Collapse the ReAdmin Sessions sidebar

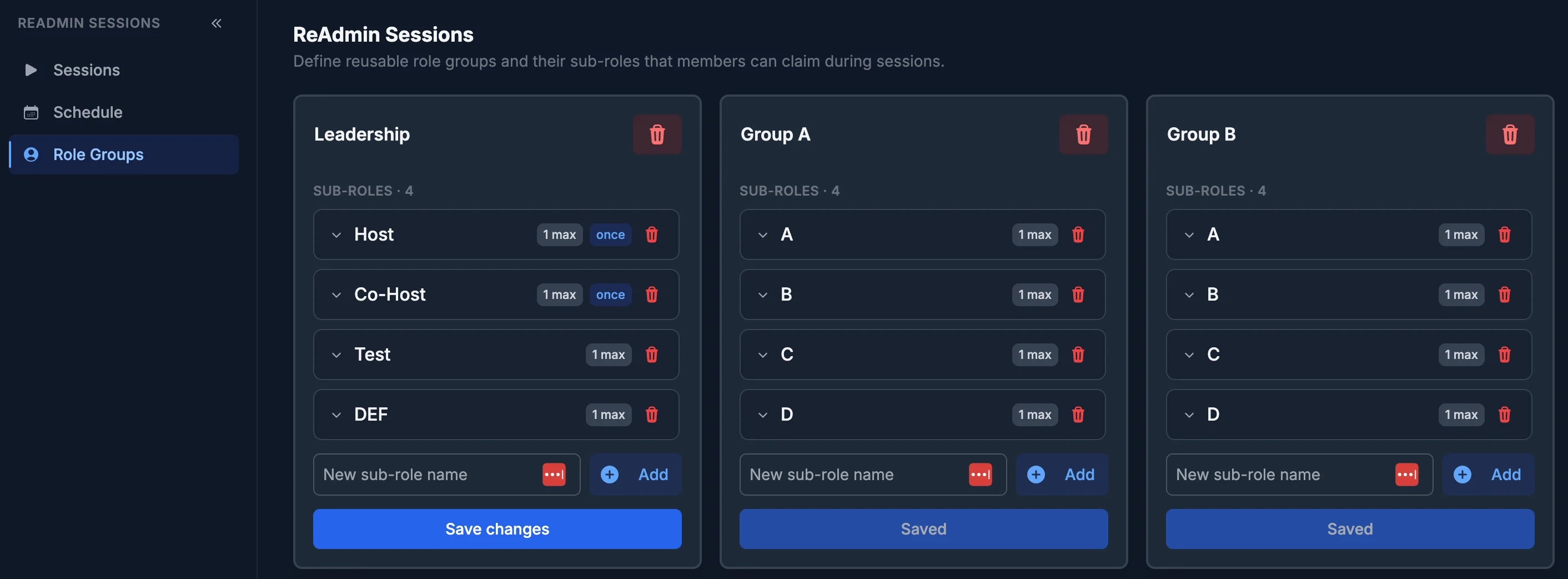pyautogui.click(x=216, y=23)
